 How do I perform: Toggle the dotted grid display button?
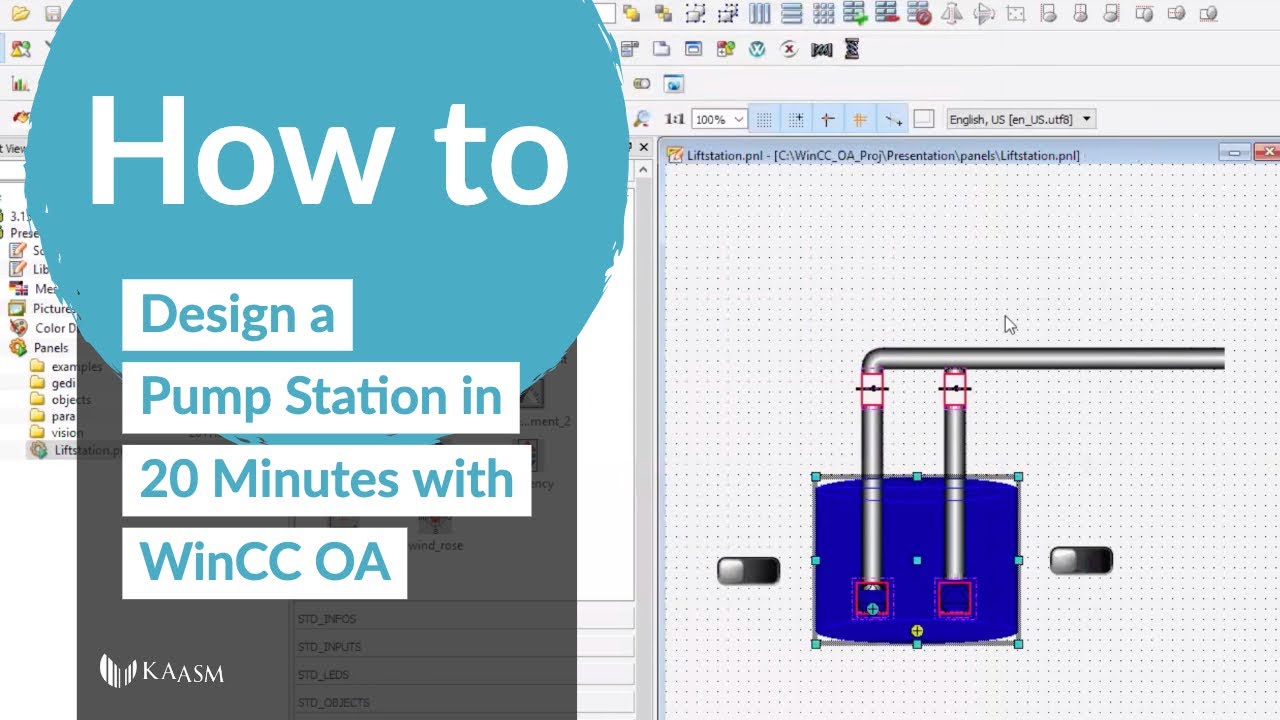(x=764, y=119)
